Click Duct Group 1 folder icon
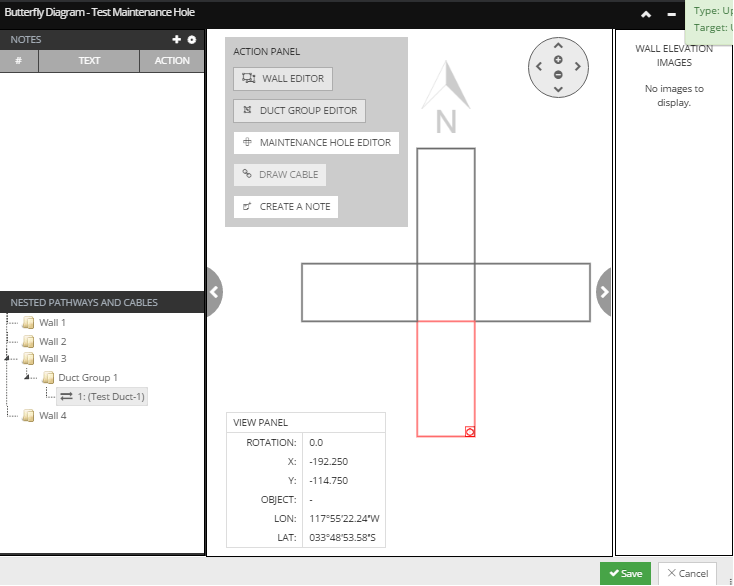 (x=48, y=378)
